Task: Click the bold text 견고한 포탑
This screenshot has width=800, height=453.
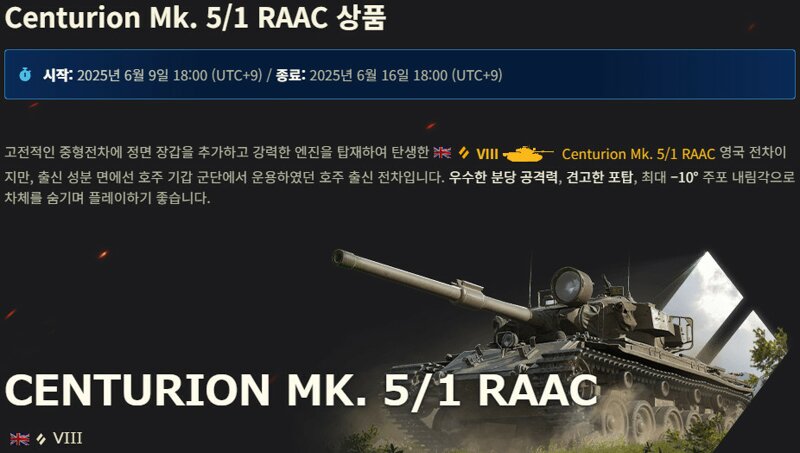Action: click(599, 177)
